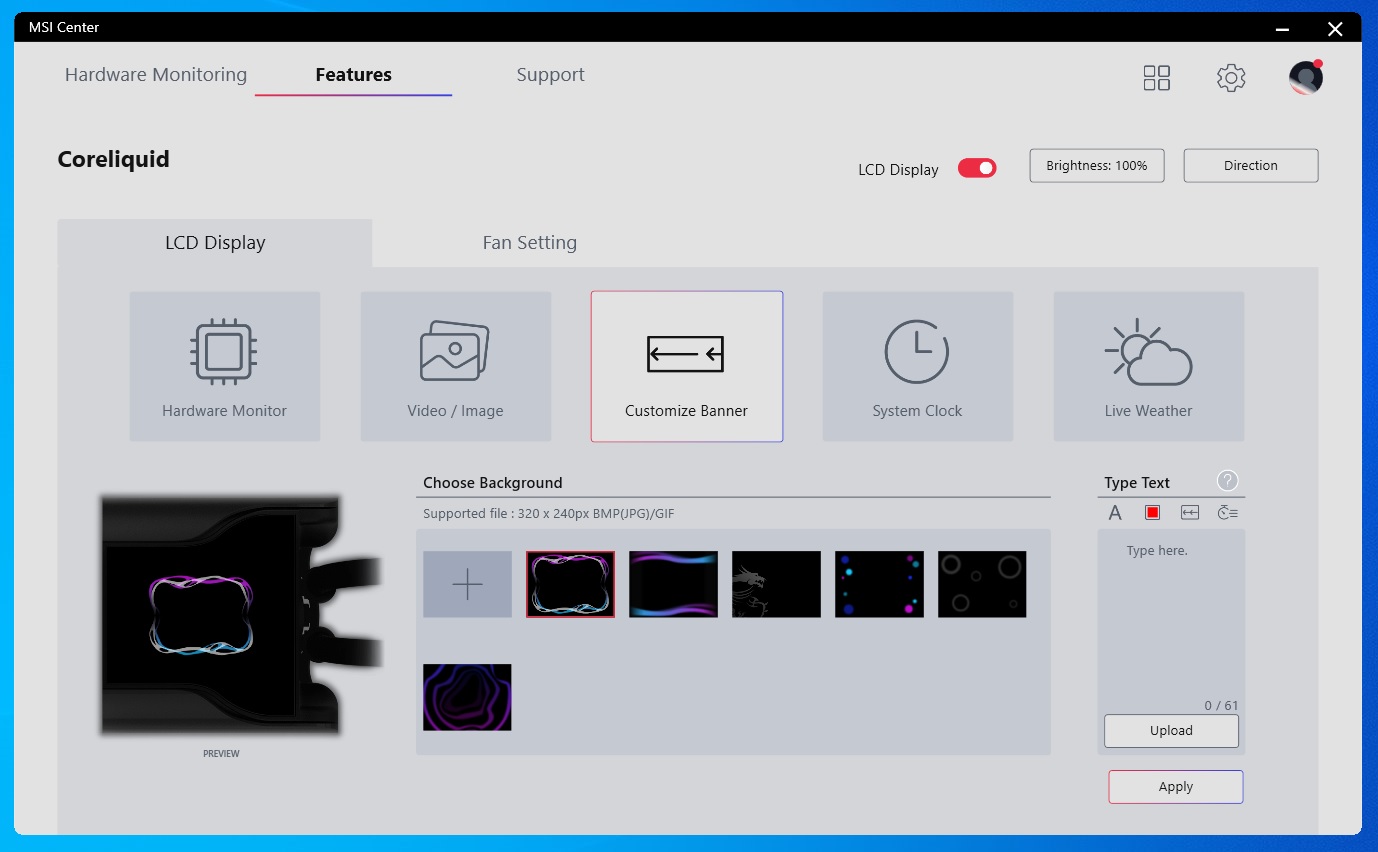
Task: Open the Support tab
Action: click(x=550, y=75)
